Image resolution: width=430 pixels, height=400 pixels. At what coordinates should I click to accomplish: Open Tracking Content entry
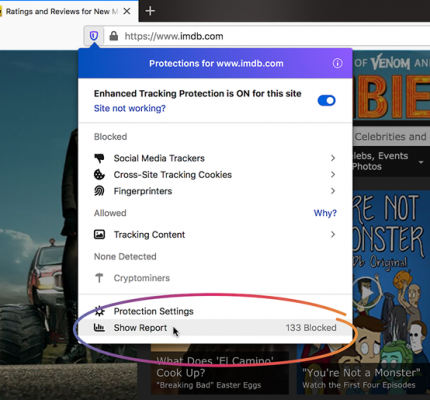click(215, 235)
